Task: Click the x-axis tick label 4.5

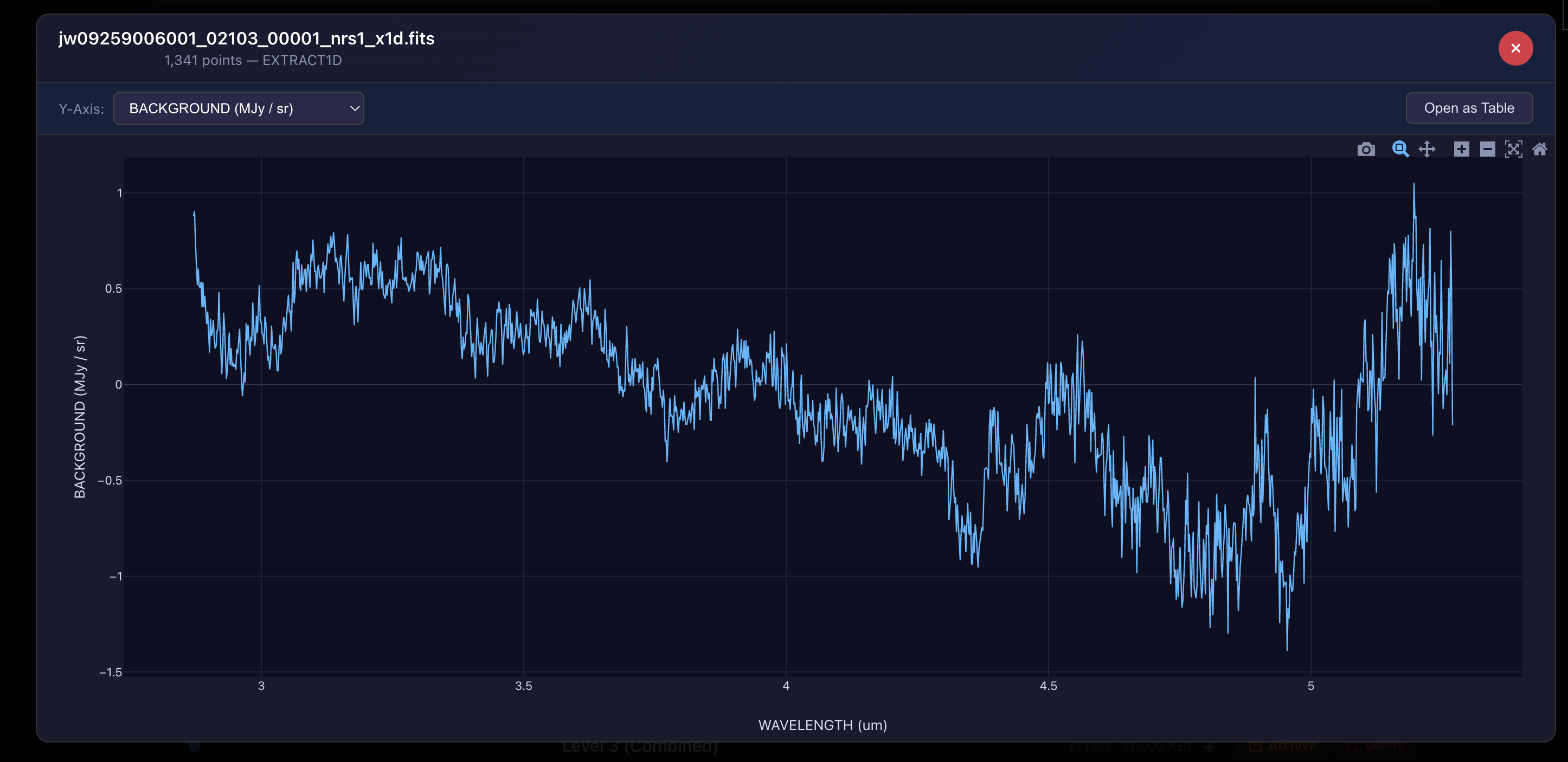Action: [1048, 686]
